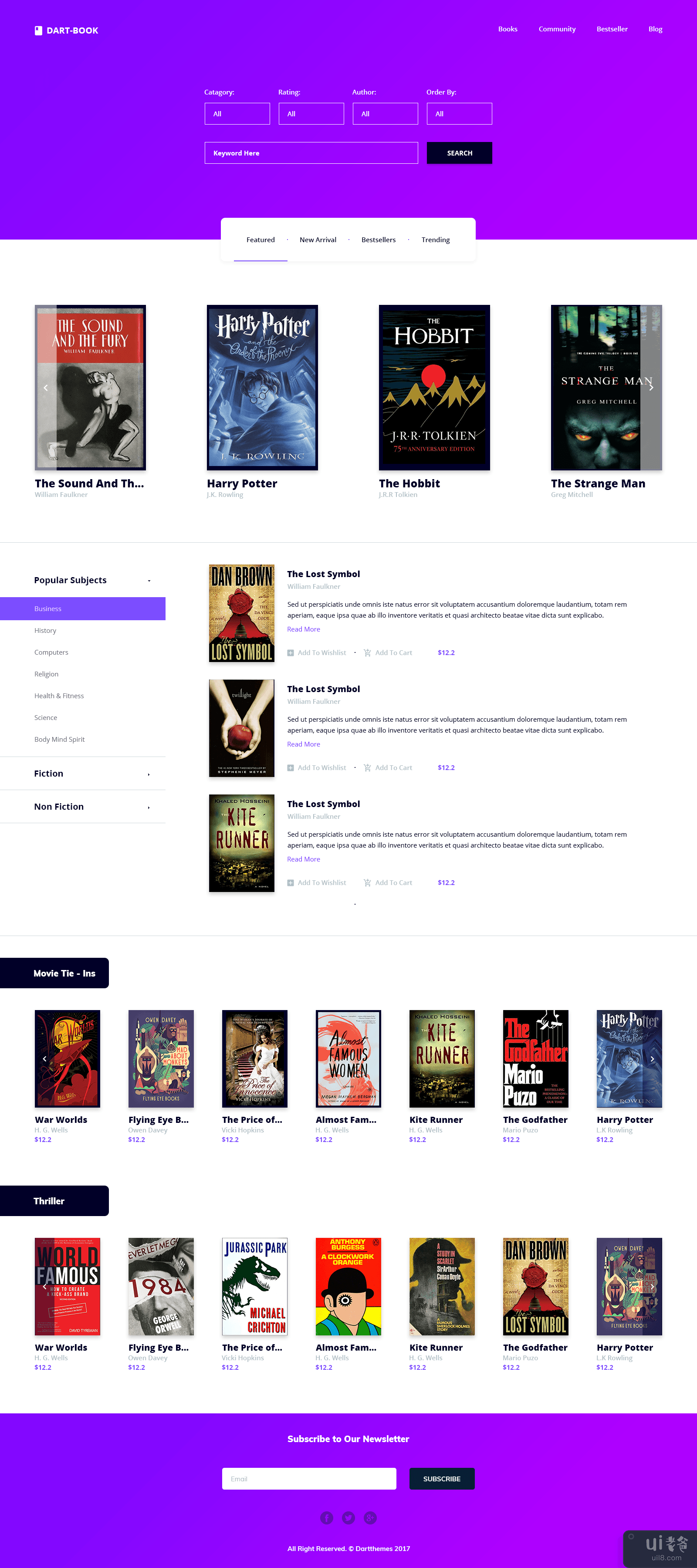Open Dan Brown Lost Symbol list cover

[x=242, y=614]
